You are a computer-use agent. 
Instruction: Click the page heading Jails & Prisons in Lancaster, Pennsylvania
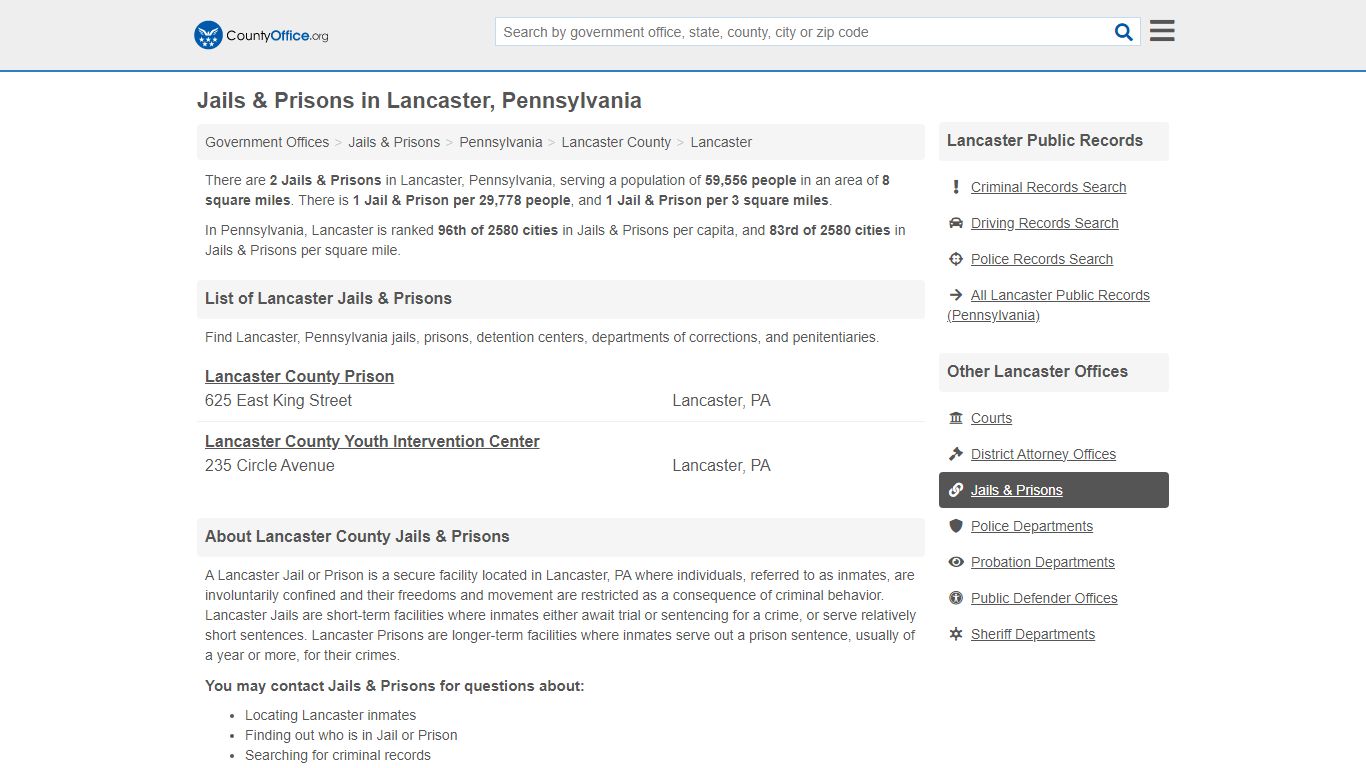click(419, 101)
